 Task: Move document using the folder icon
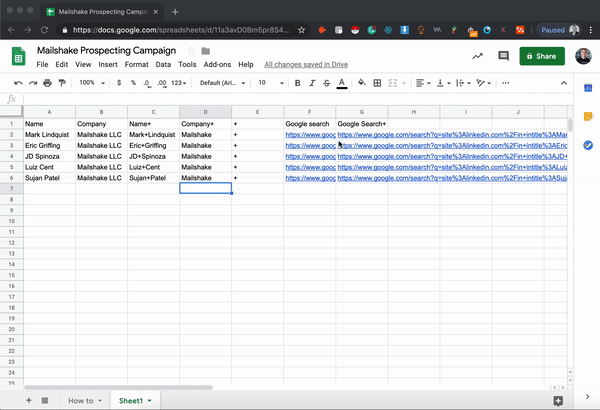205,51
